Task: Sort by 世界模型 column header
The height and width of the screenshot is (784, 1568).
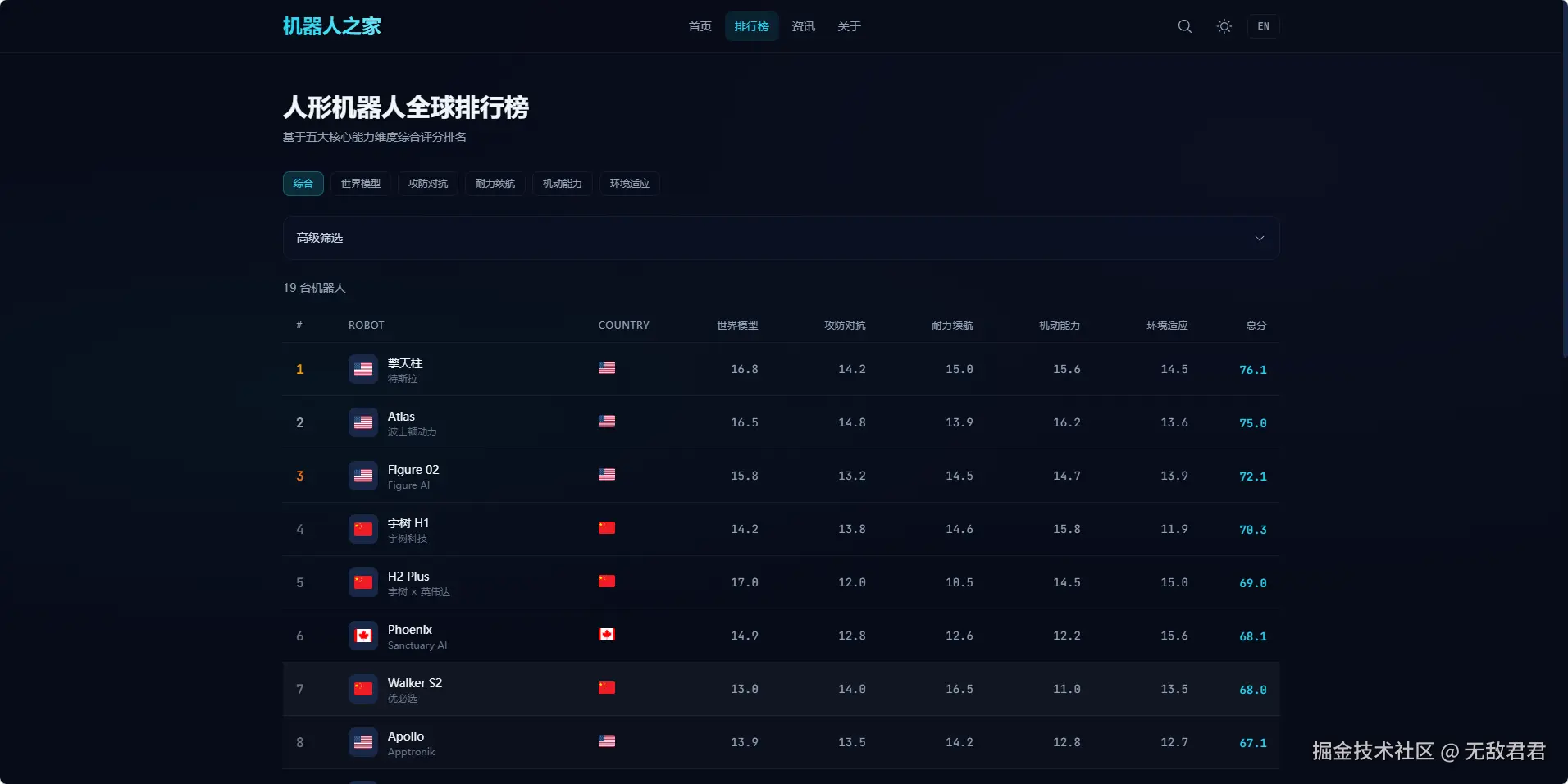Action: (737, 326)
